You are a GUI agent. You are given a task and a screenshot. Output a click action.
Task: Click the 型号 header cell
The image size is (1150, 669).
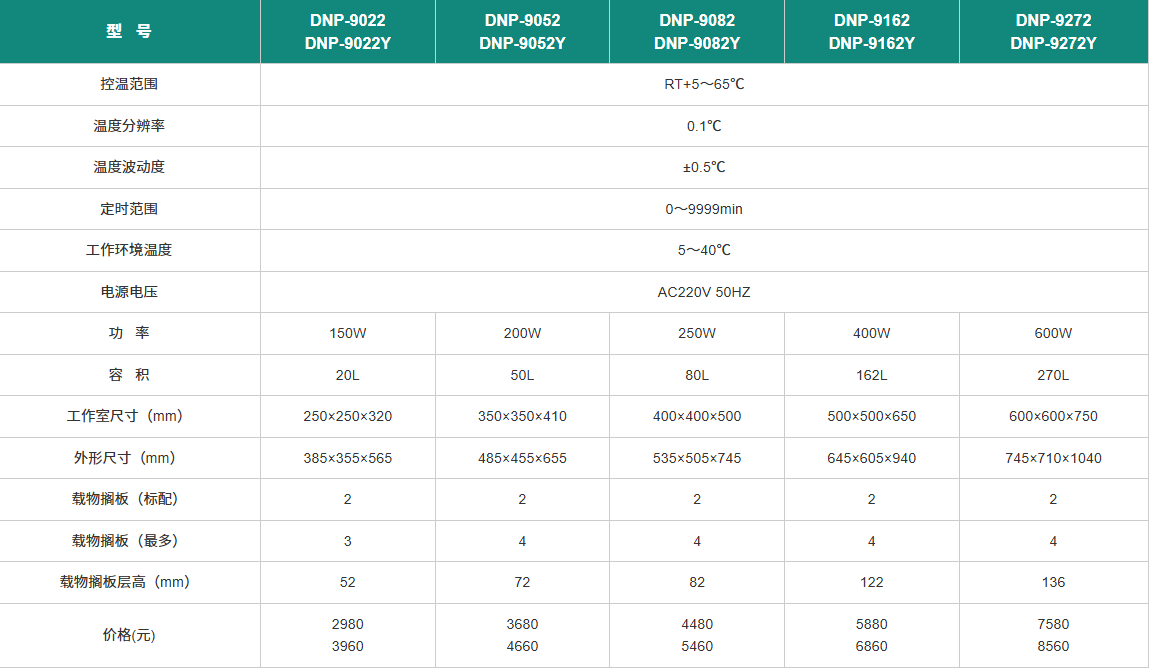(129, 31)
